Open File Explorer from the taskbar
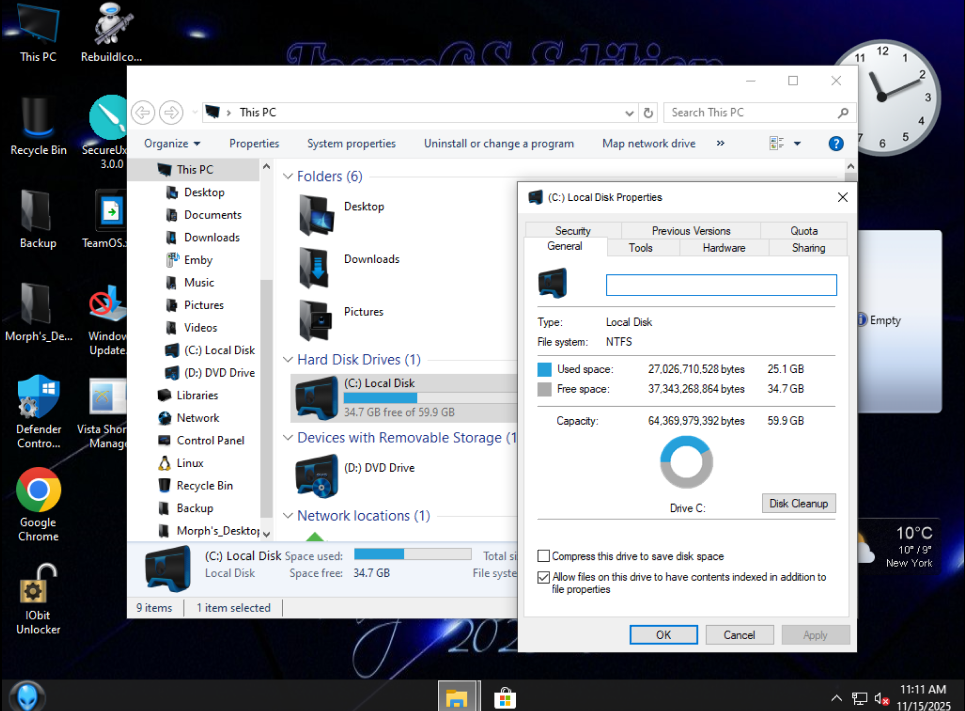Image resolution: width=965 pixels, height=711 pixels. (456, 697)
